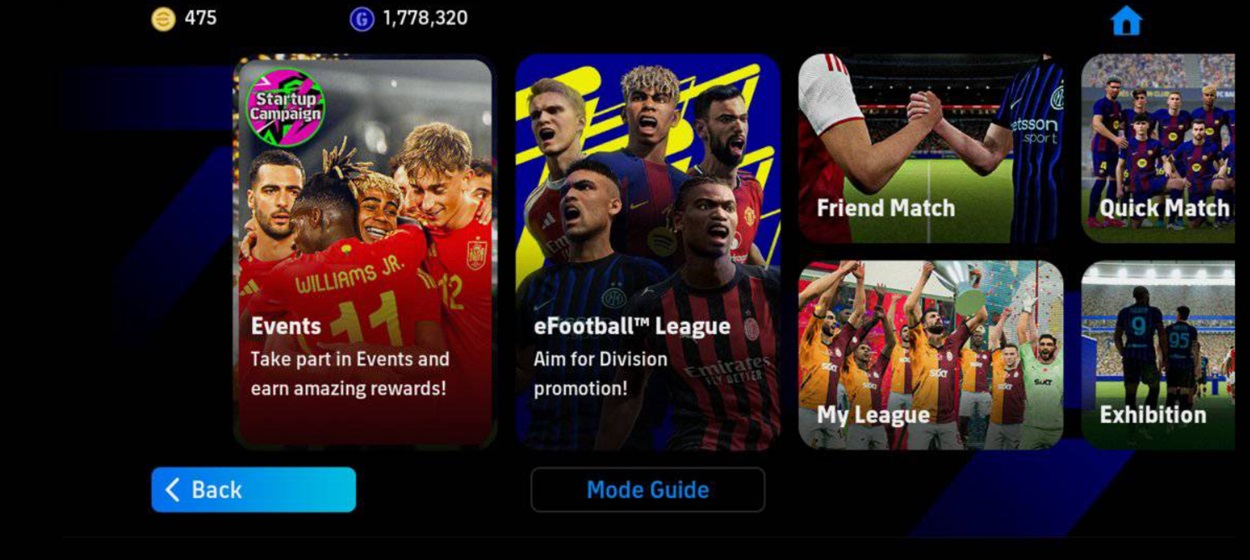Click the eFootball League title text
This screenshot has height=560, width=1250.
tap(632, 326)
